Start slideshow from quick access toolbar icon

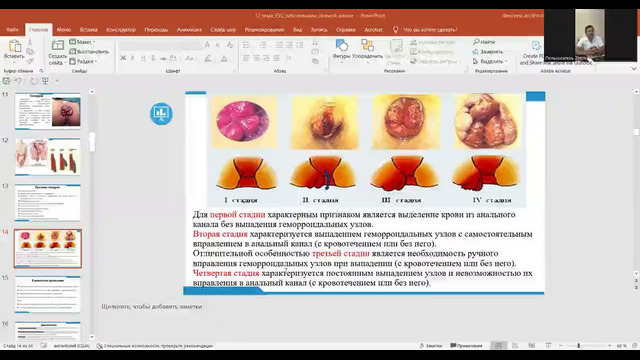coord(45,81)
